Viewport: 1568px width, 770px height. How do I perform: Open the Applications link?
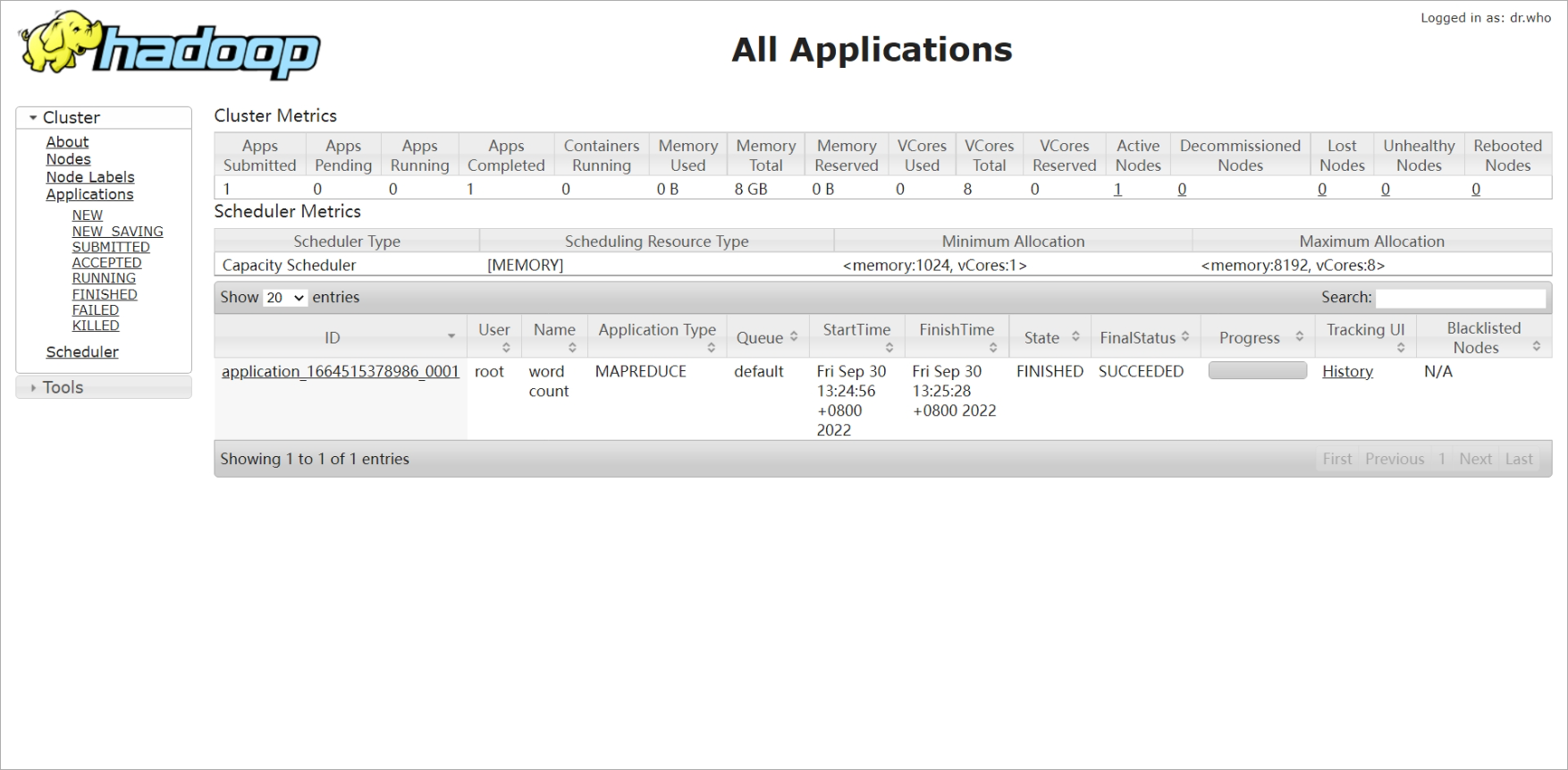89,194
